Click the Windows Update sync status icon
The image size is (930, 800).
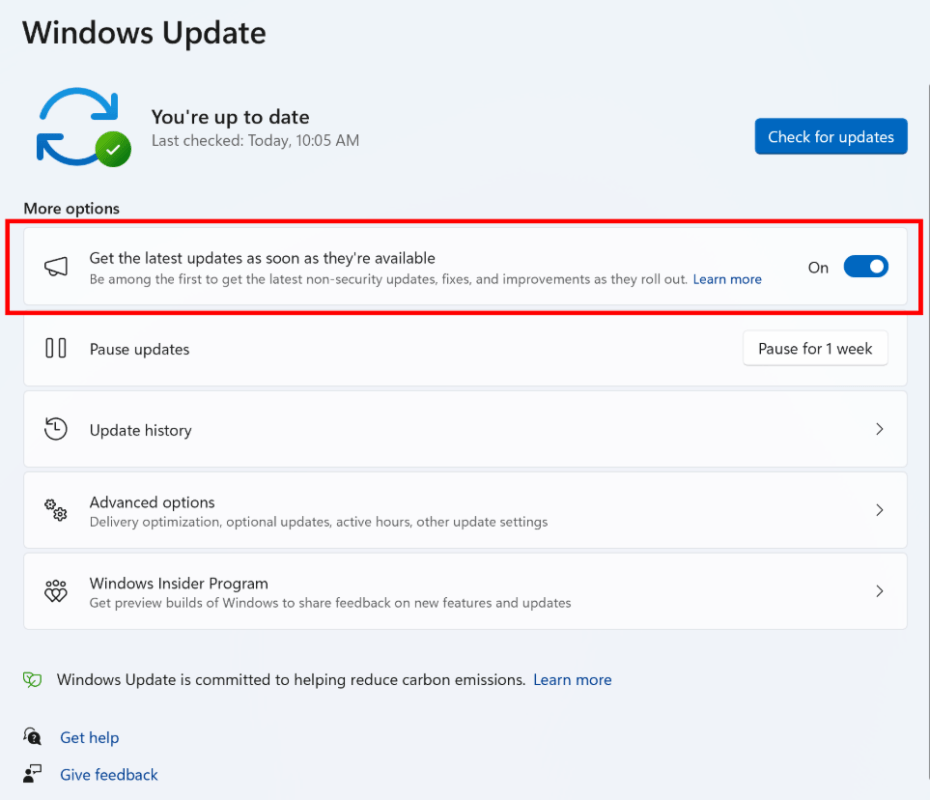(83, 127)
